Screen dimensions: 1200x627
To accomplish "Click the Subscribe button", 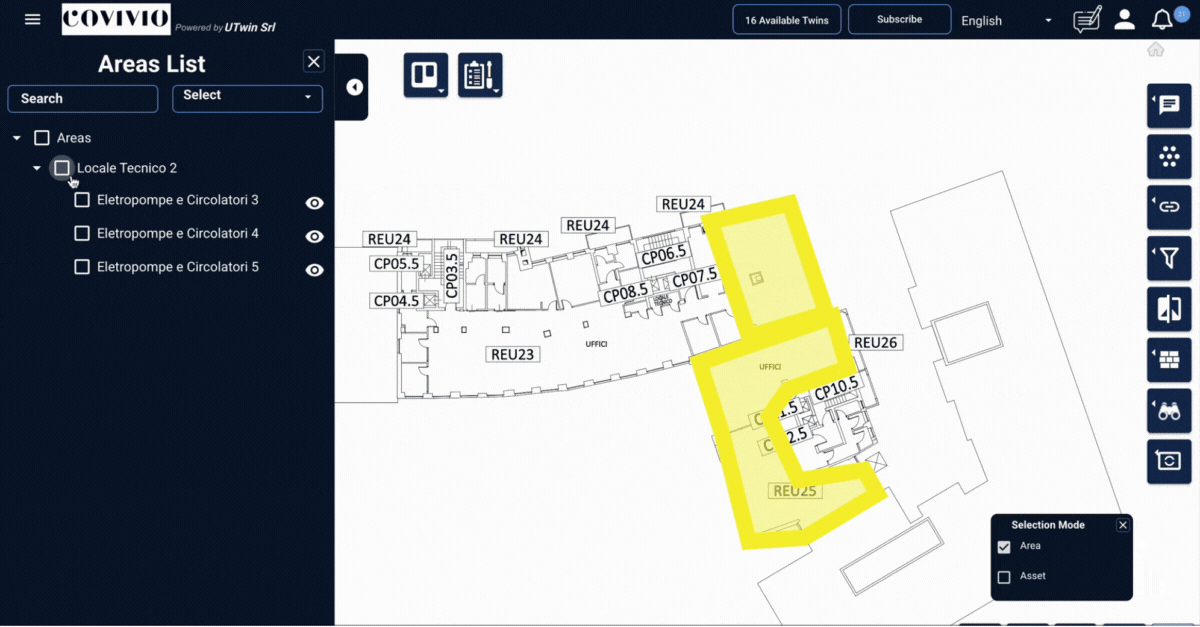I will pyautogui.click(x=899, y=19).
